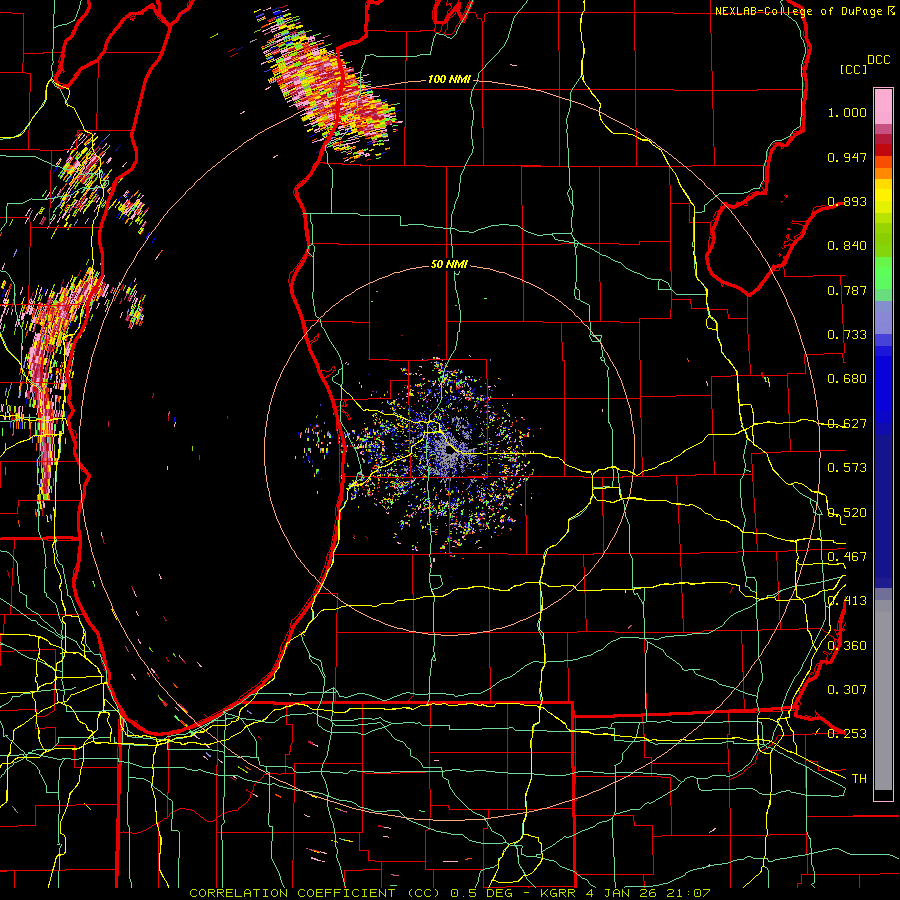
Task: Select the 0.467 scale value
Action: (x=847, y=557)
